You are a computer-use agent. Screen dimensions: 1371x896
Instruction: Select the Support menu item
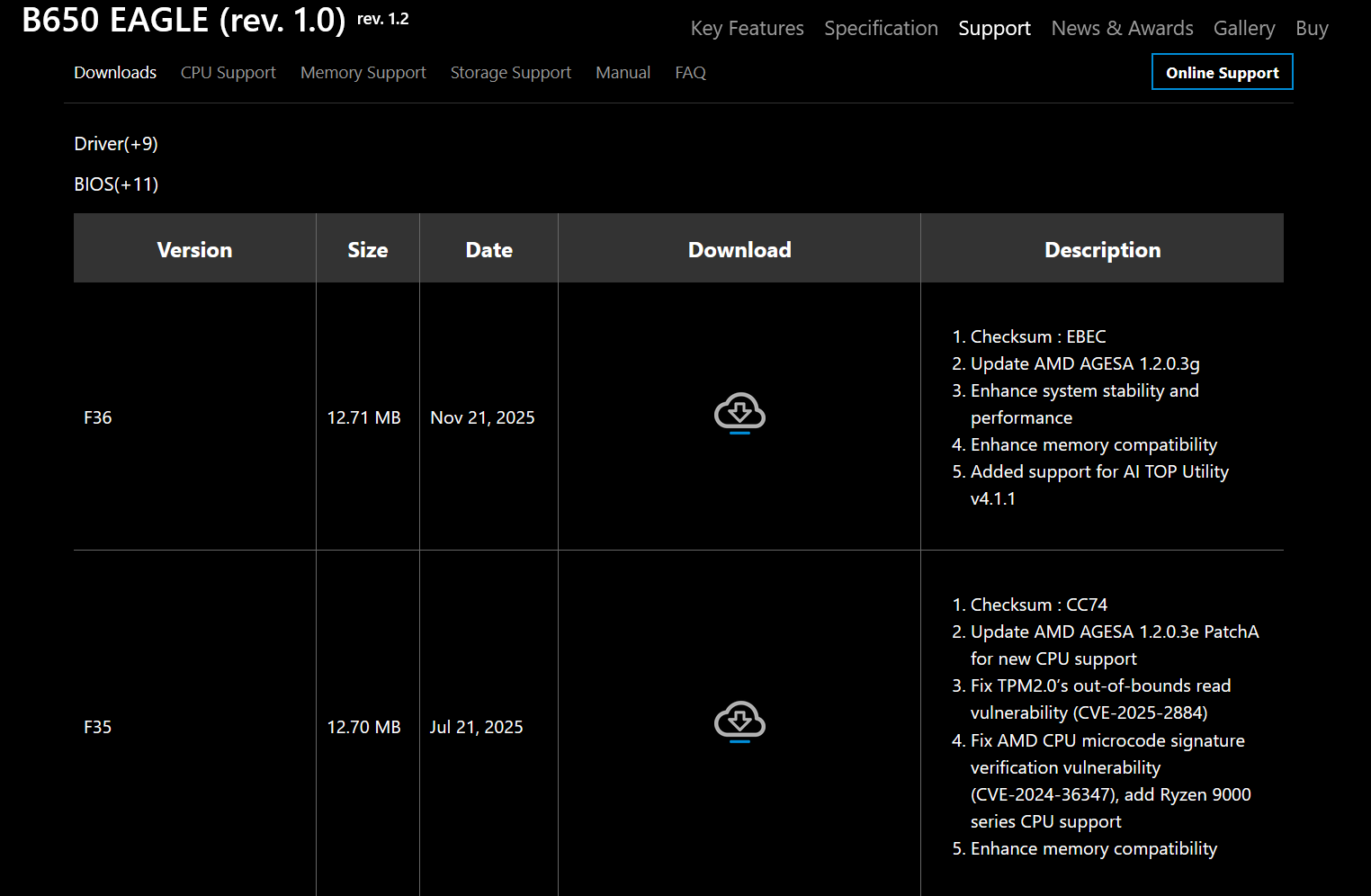994,29
